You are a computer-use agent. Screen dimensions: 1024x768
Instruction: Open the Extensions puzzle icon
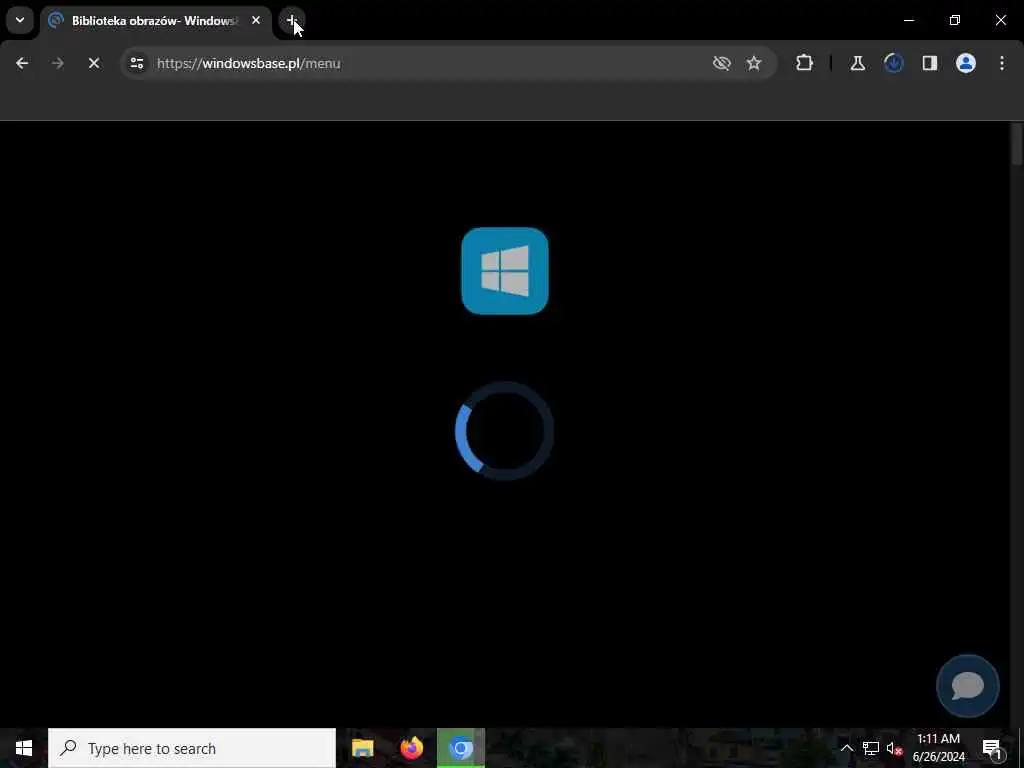pos(805,63)
